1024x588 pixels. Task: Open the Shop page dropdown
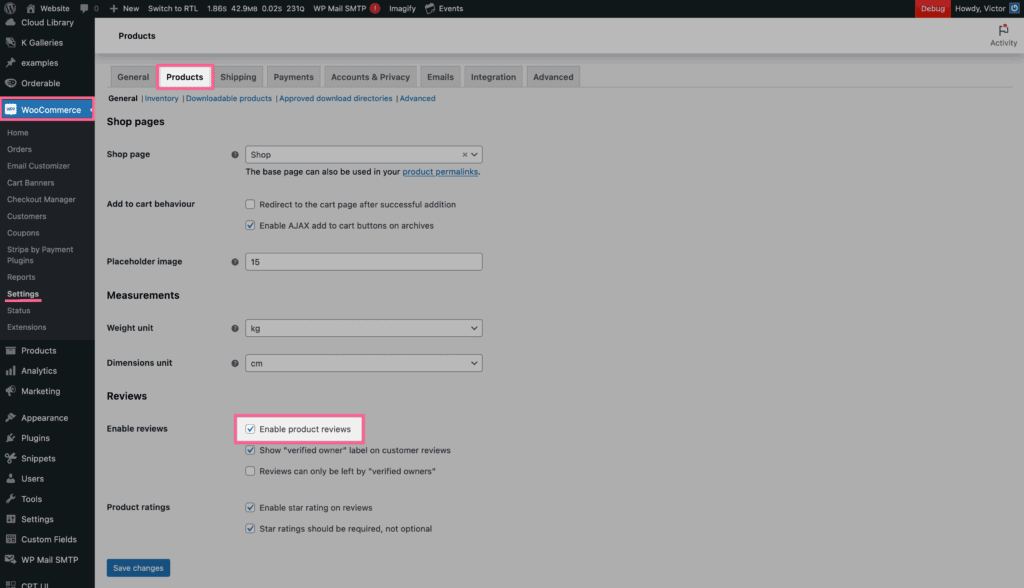364,155
